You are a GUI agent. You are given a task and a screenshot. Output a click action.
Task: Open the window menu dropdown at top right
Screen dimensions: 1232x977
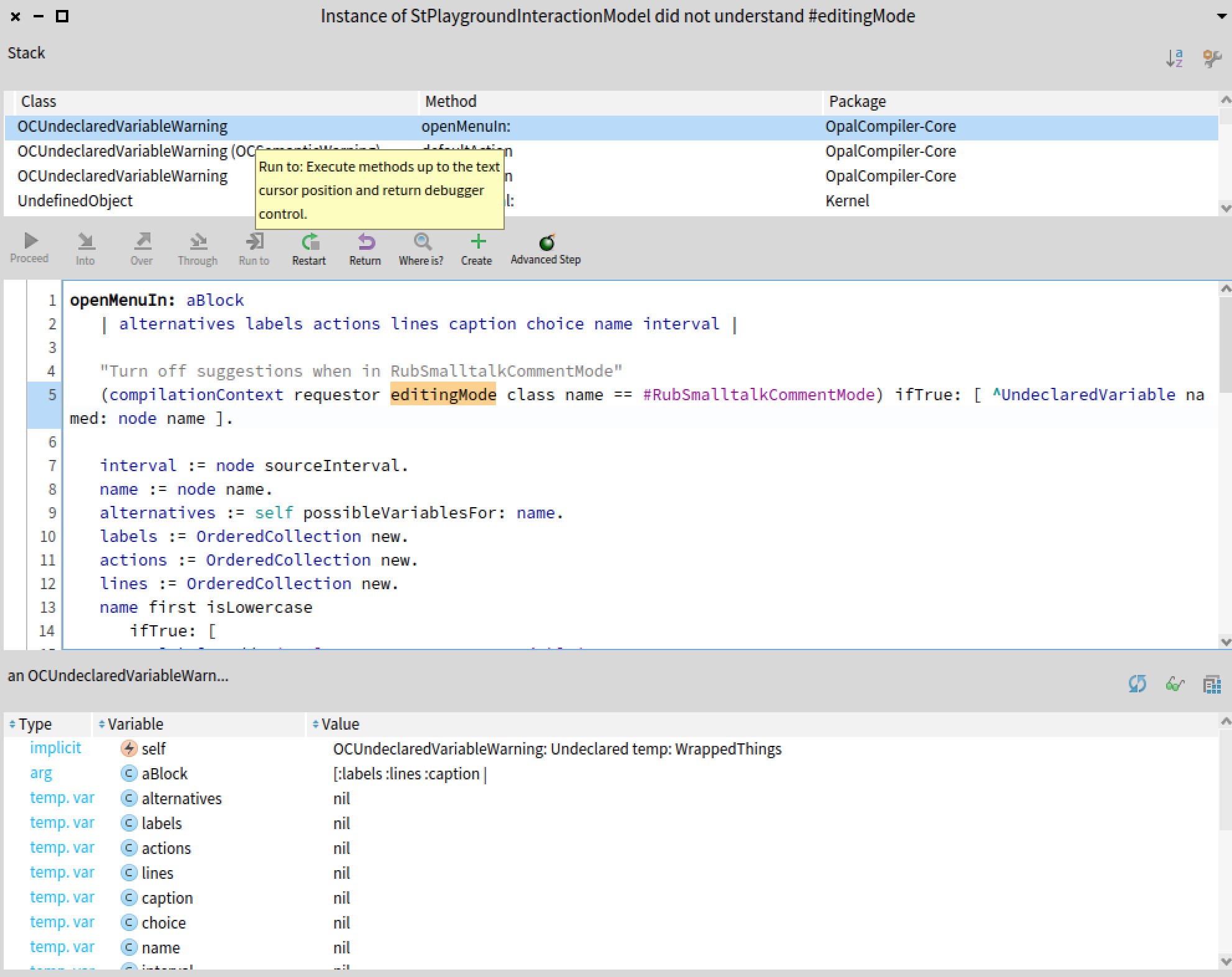click(1221, 16)
